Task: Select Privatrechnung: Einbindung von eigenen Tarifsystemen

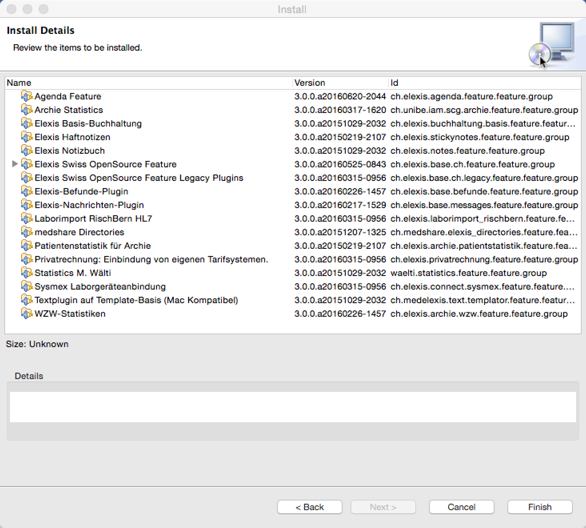Action: pyautogui.click(x=151, y=259)
